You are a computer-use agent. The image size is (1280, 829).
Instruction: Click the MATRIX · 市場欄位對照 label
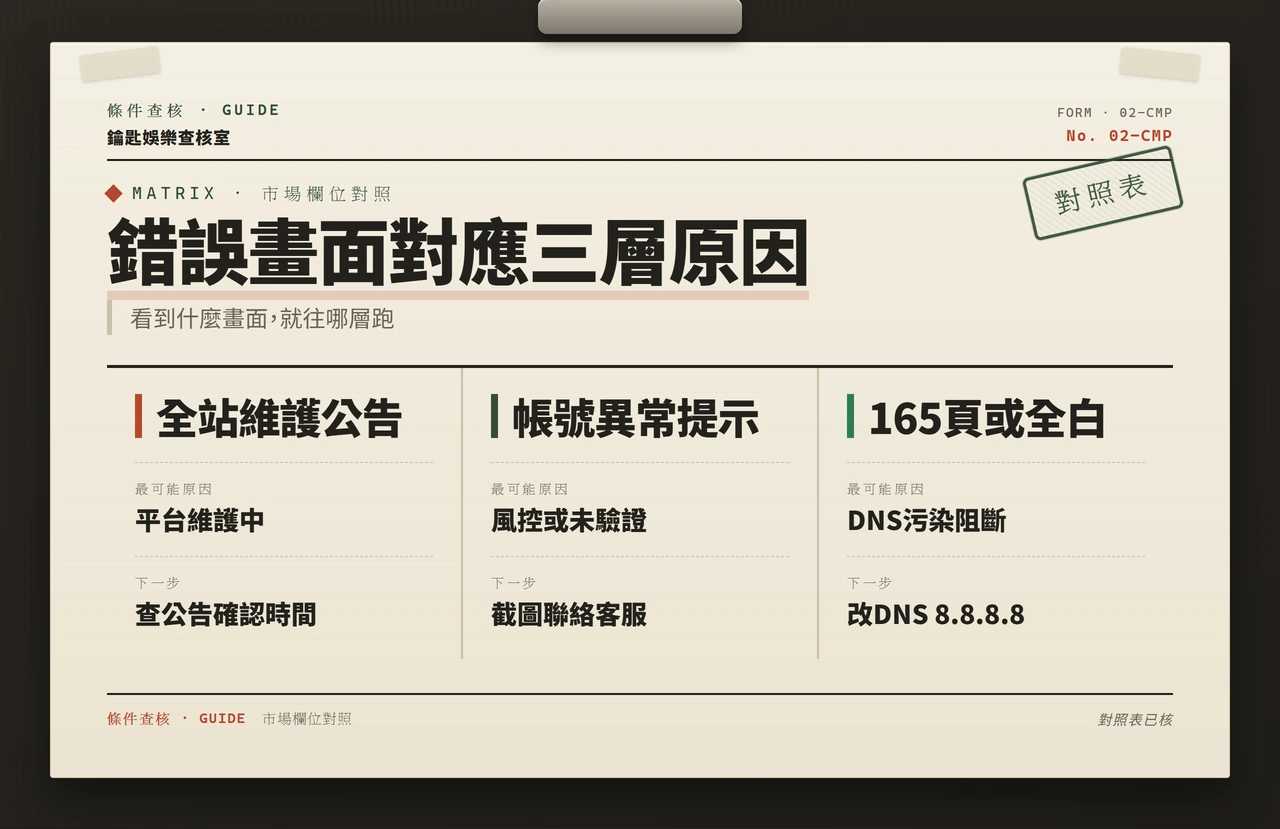[x=261, y=194]
